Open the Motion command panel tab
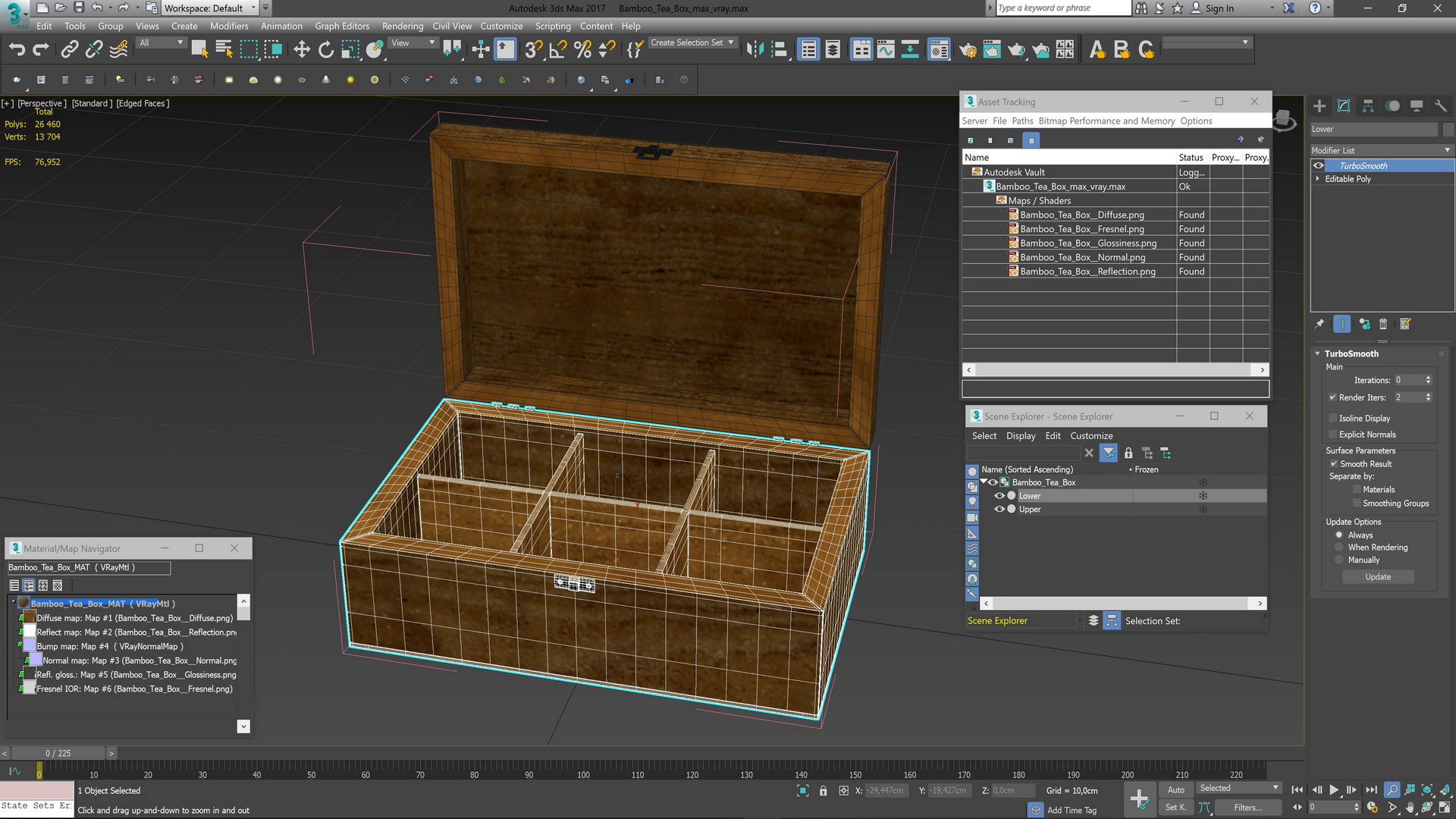The width and height of the screenshot is (1456, 819). coord(1392,106)
